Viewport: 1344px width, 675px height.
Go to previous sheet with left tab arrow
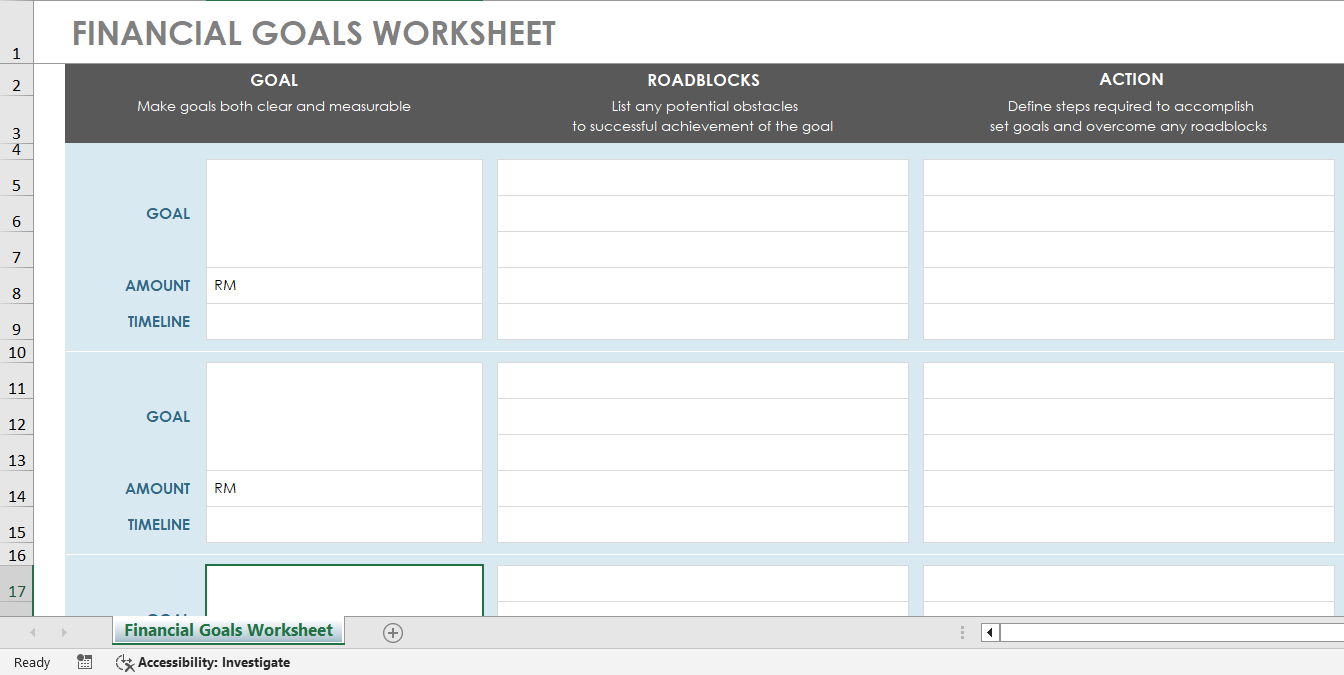(x=32, y=632)
